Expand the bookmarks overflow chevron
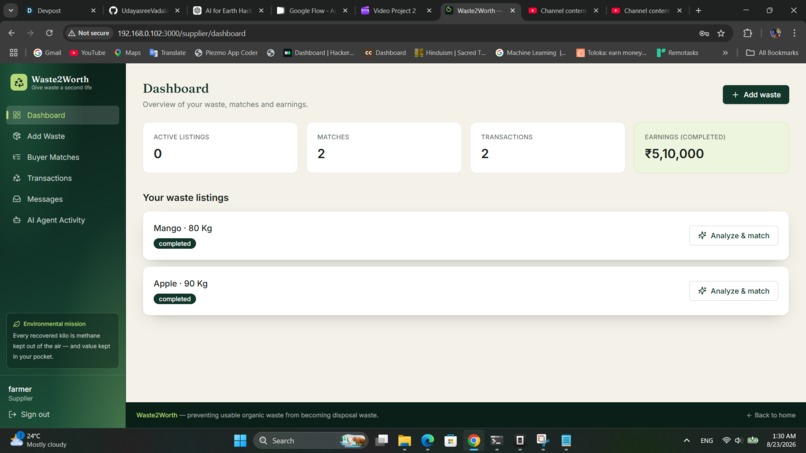Viewport: 806px width, 453px height. pyautogui.click(x=725, y=52)
